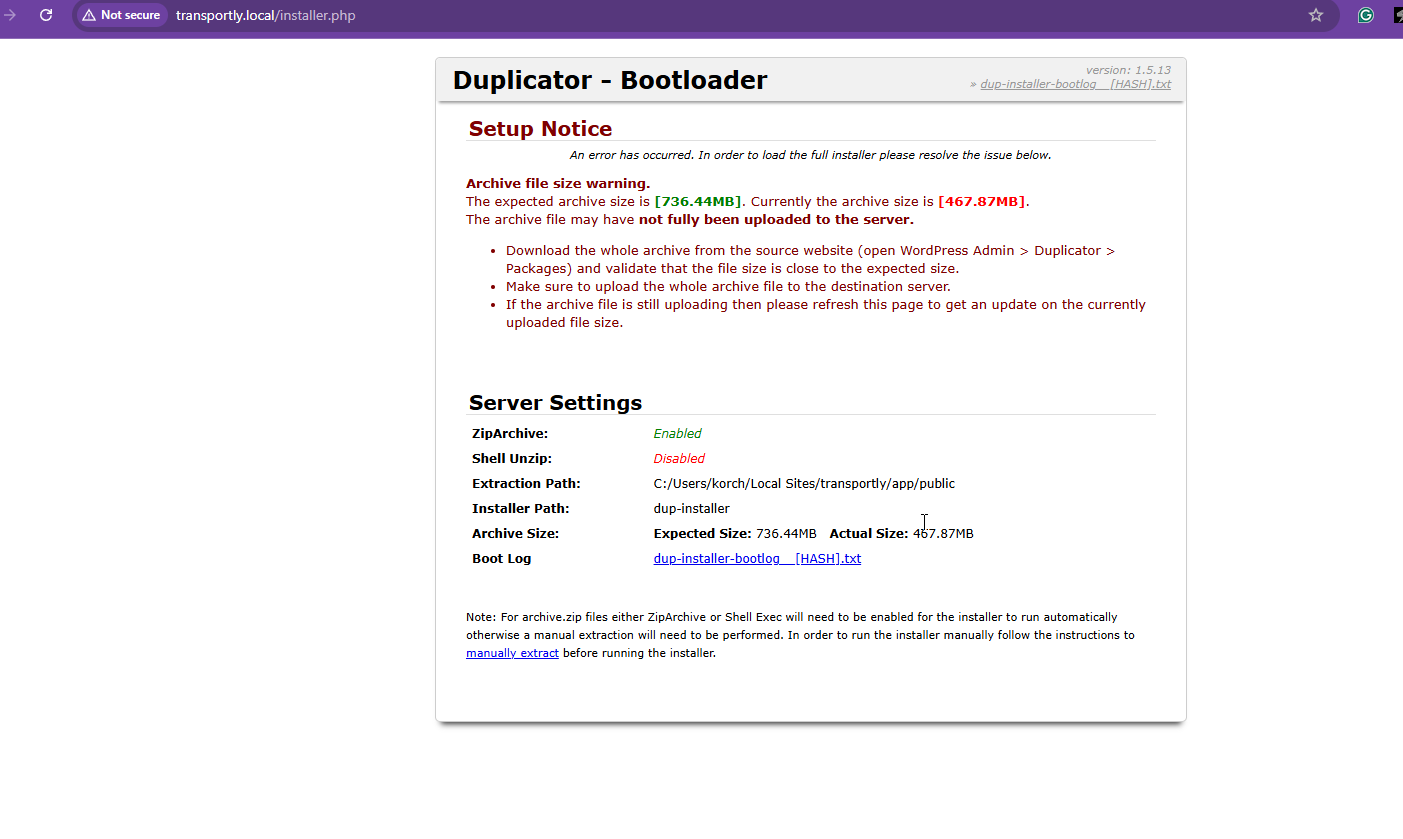Click the address bar URL transportly.local/installer.php
Viewport: 1403px width, 839px height.
tap(265, 15)
